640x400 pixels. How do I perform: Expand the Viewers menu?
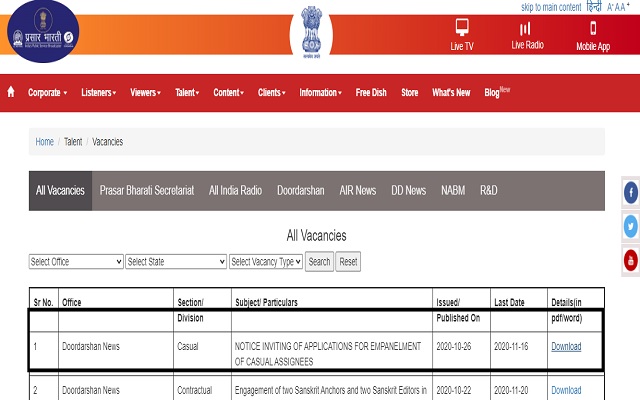click(x=145, y=93)
